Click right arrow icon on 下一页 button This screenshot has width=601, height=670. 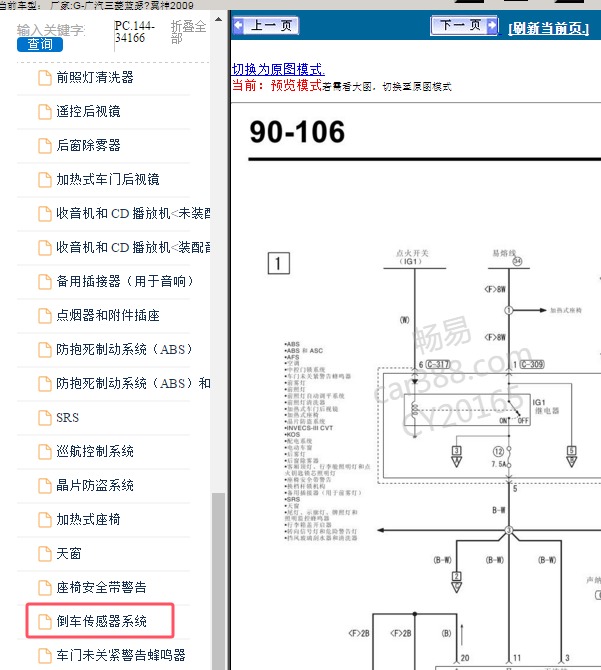click(x=492, y=25)
